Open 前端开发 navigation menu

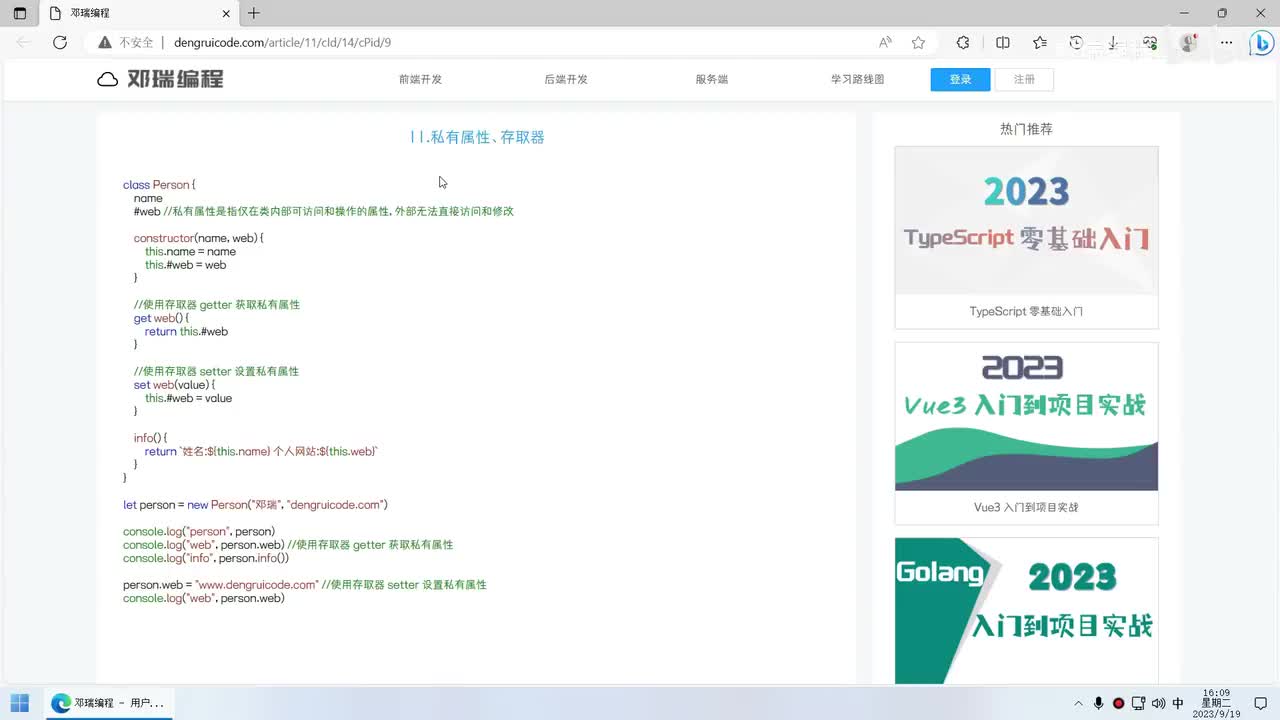[420, 79]
